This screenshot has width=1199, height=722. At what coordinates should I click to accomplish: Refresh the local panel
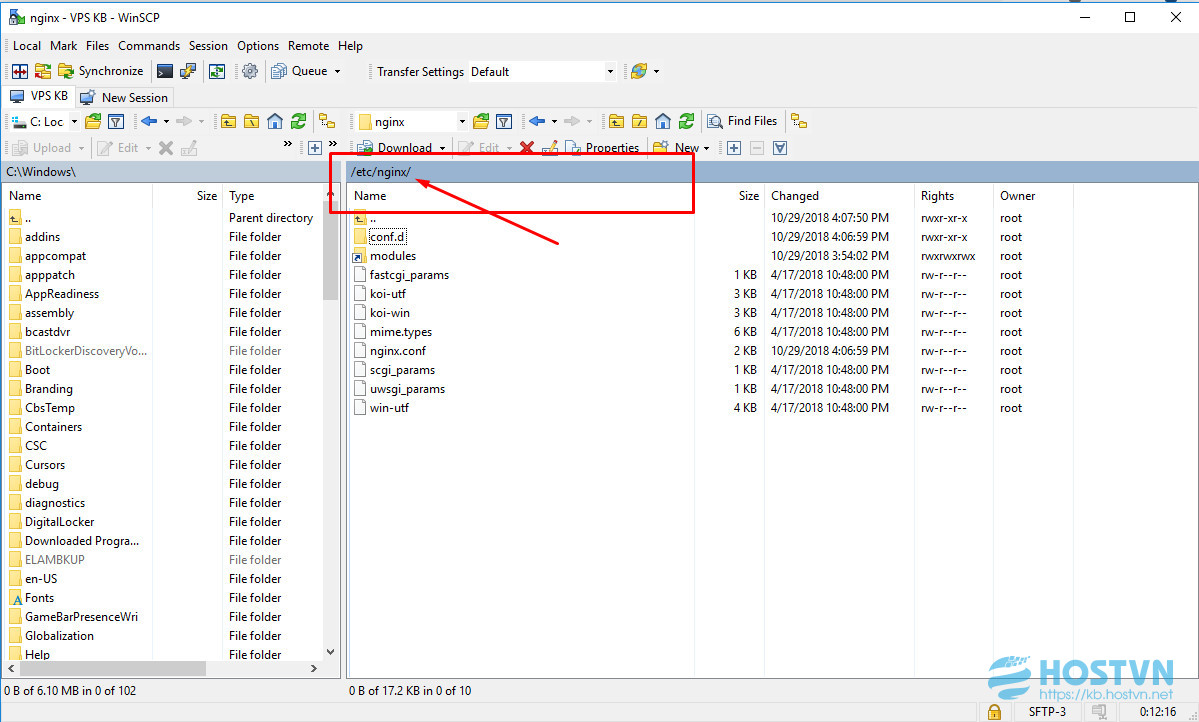coord(298,121)
